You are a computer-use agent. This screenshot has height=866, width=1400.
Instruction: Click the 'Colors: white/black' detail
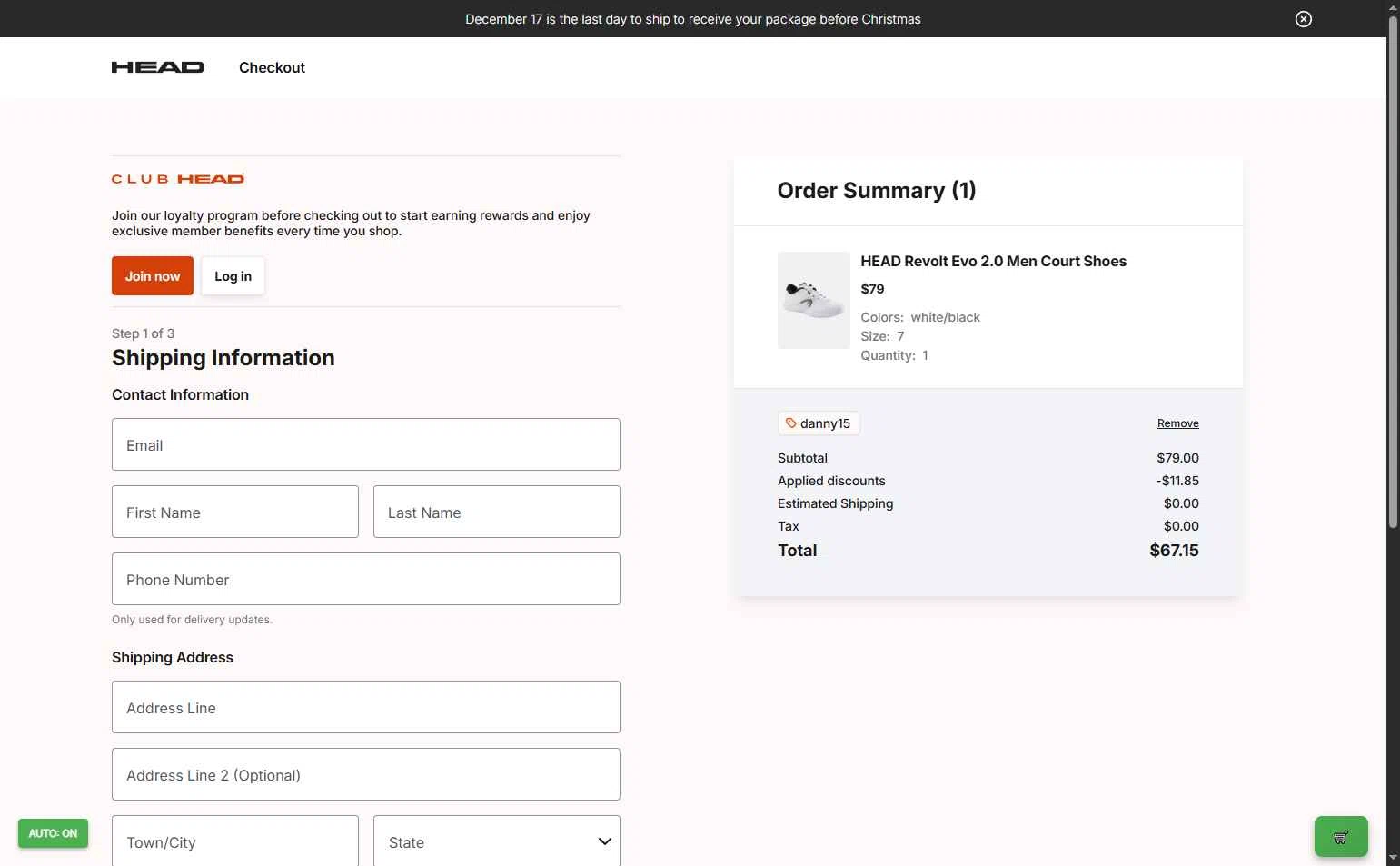pos(920,317)
